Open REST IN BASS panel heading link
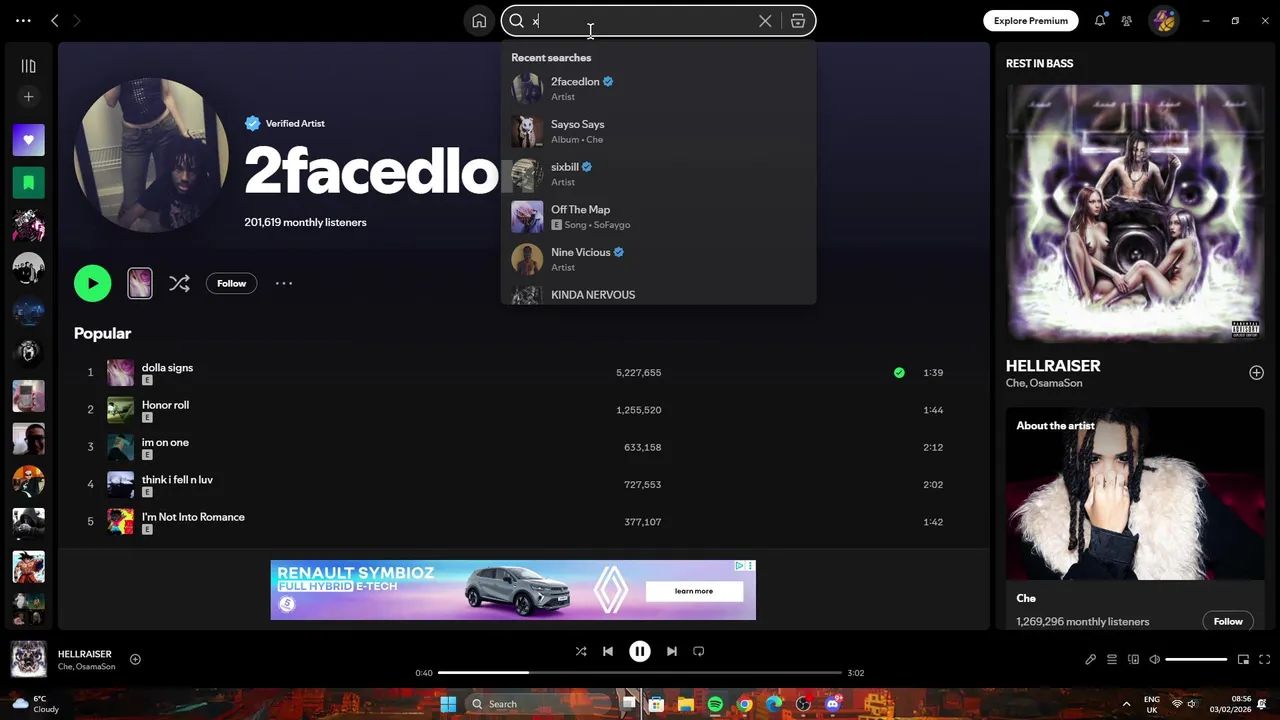 click(x=1039, y=63)
